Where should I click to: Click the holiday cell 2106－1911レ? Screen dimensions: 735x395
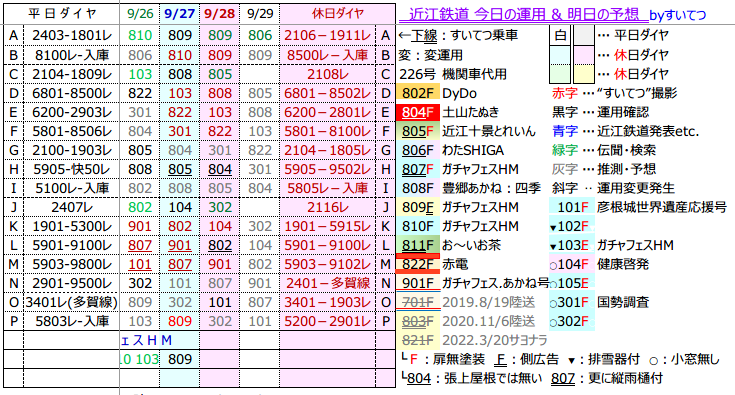[328, 36]
